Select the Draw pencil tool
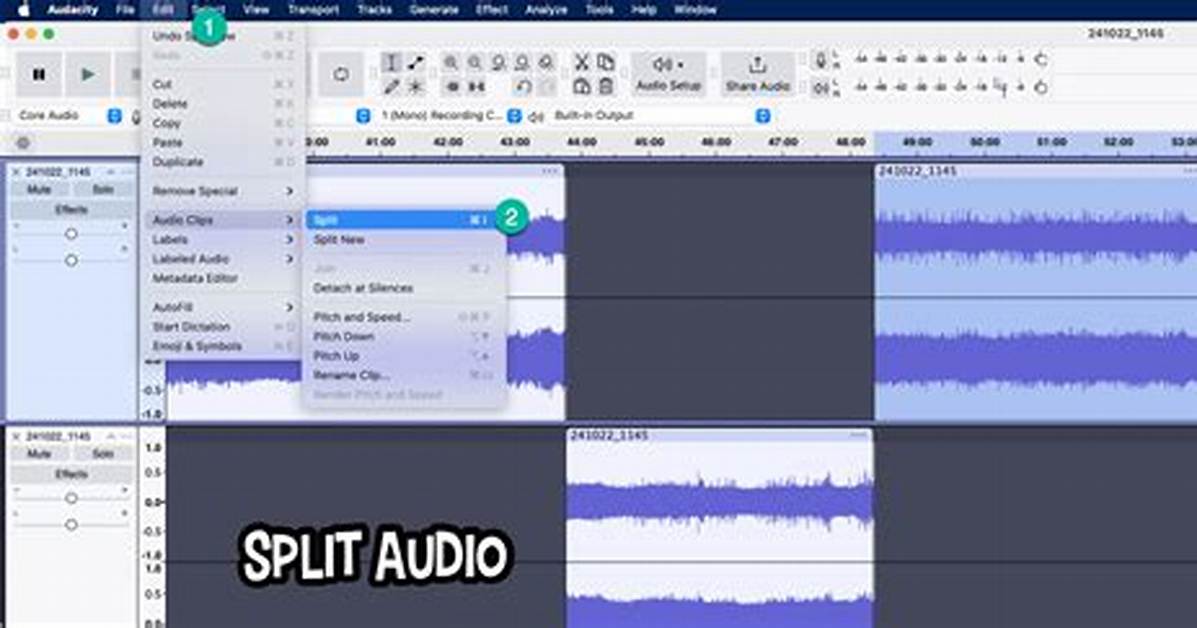The image size is (1197, 628). [x=391, y=86]
